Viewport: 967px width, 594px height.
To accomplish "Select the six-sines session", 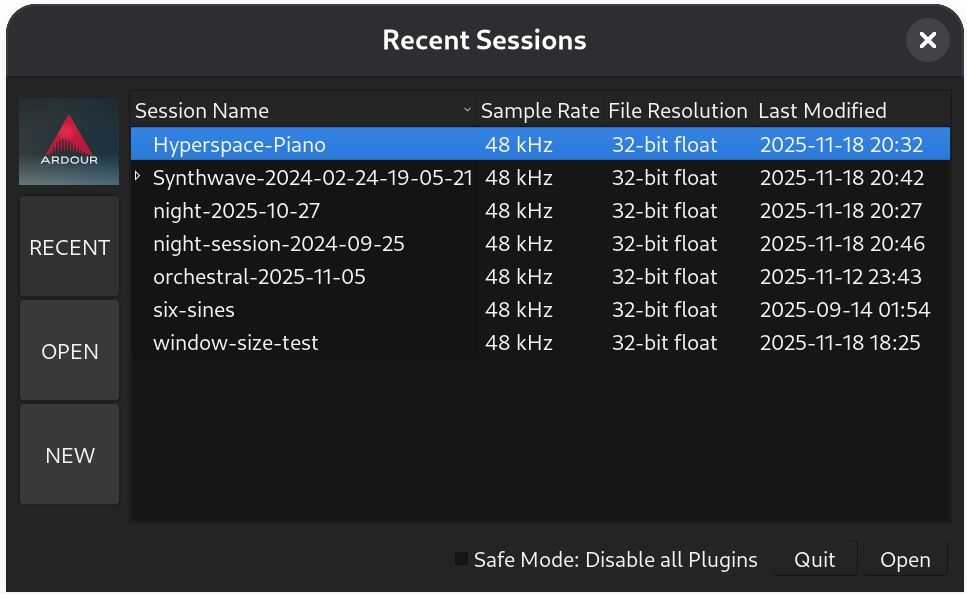I will pyautogui.click(x=540, y=310).
